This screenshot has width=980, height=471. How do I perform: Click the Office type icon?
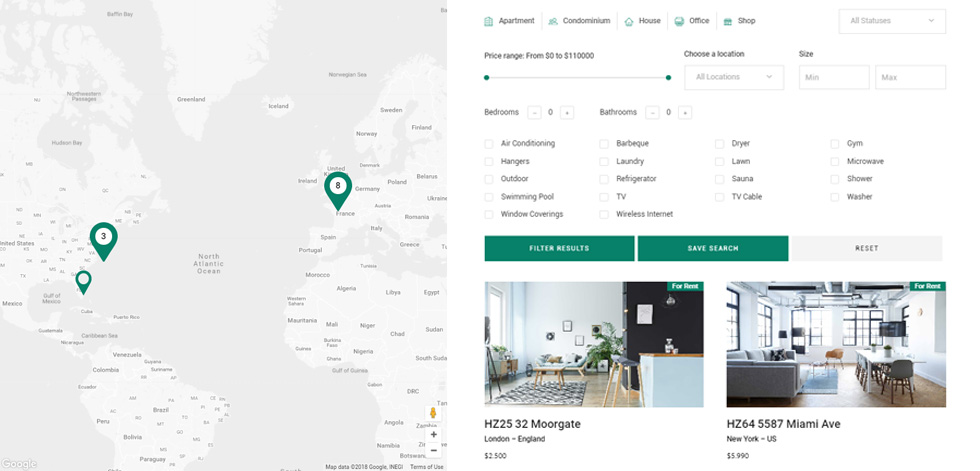pos(679,21)
